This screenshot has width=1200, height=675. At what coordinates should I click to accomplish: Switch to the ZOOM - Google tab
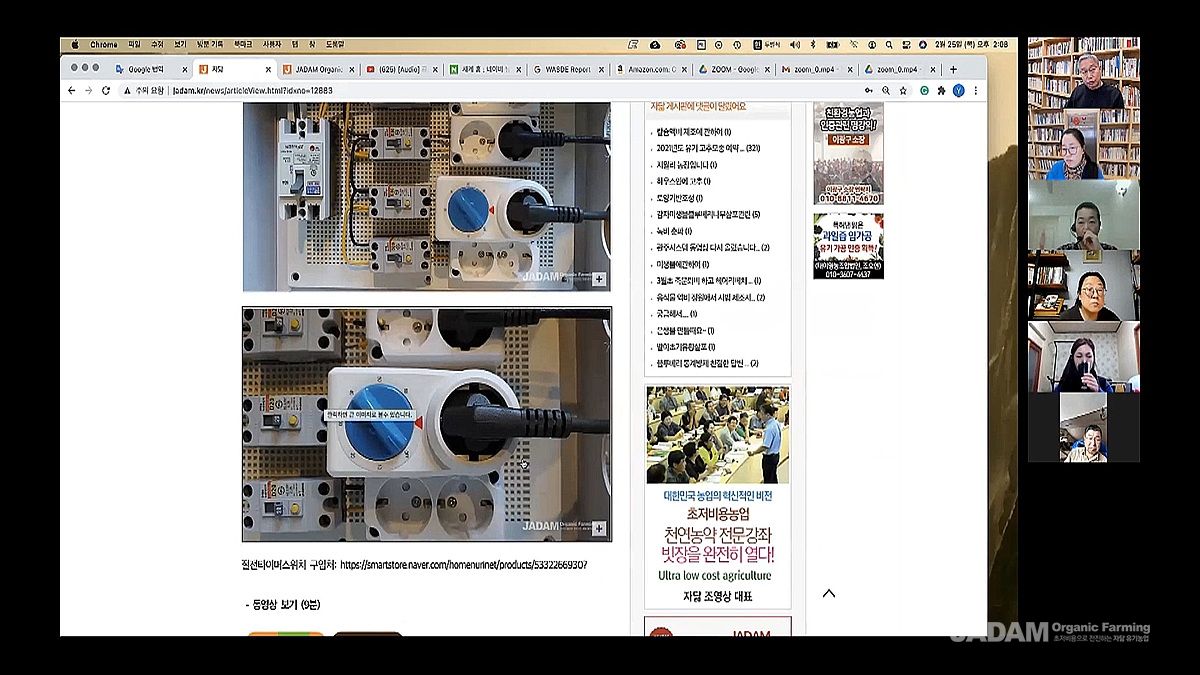point(734,69)
